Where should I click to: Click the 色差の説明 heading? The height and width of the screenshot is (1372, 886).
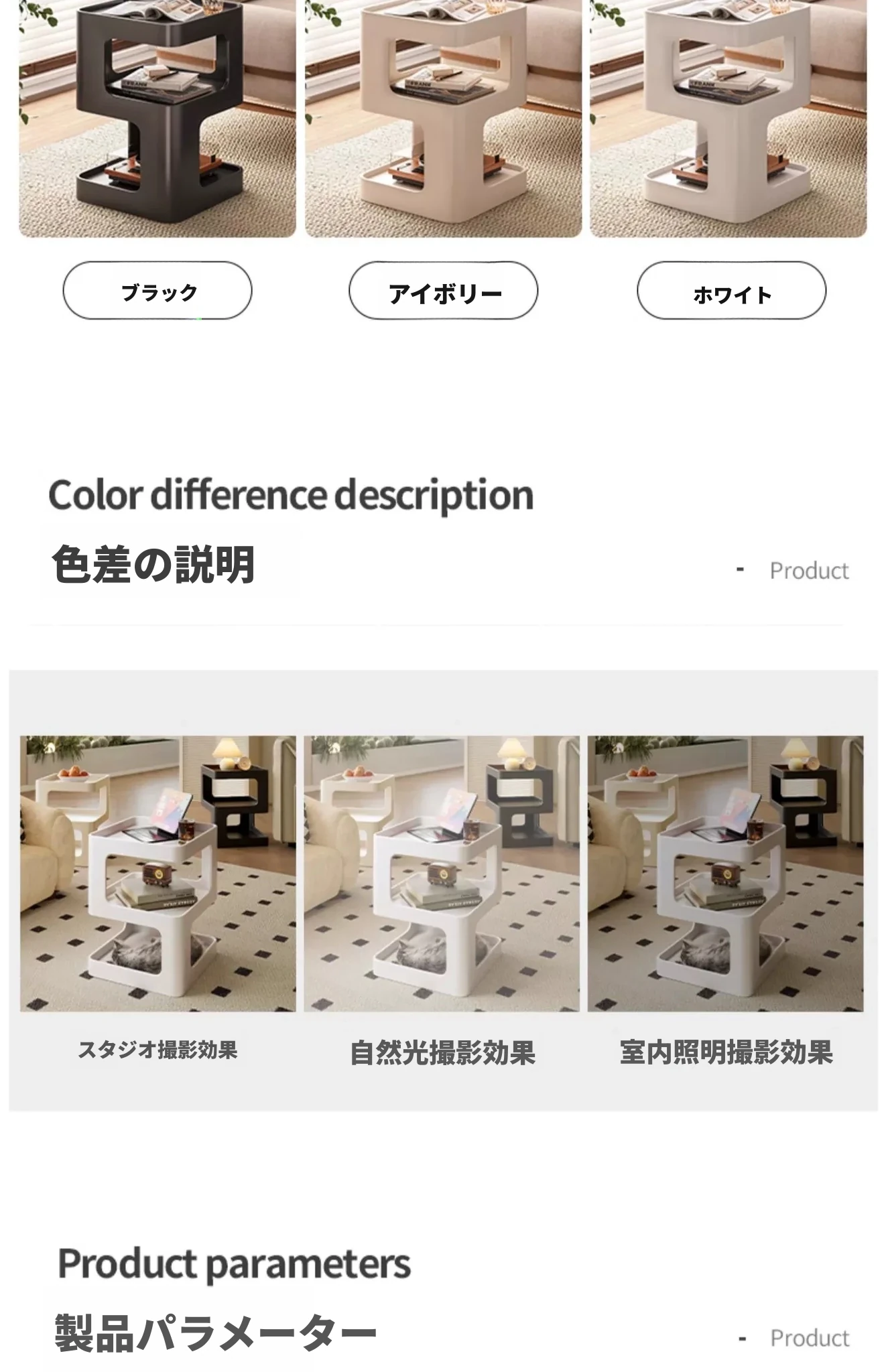tap(153, 564)
